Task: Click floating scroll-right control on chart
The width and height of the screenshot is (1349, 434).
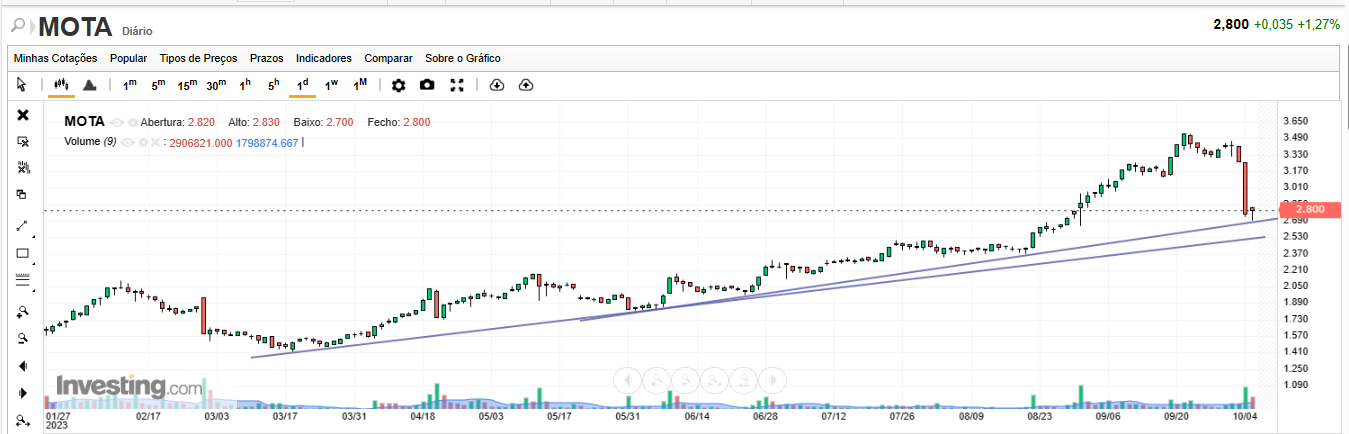Action: click(x=772, y=380)
